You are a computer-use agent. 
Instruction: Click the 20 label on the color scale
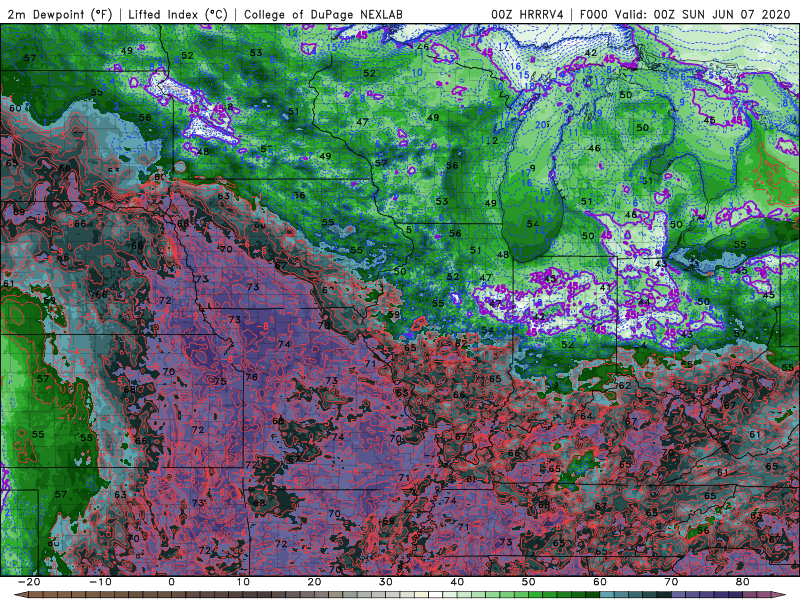pyautogui.click(x=314, y=582)
